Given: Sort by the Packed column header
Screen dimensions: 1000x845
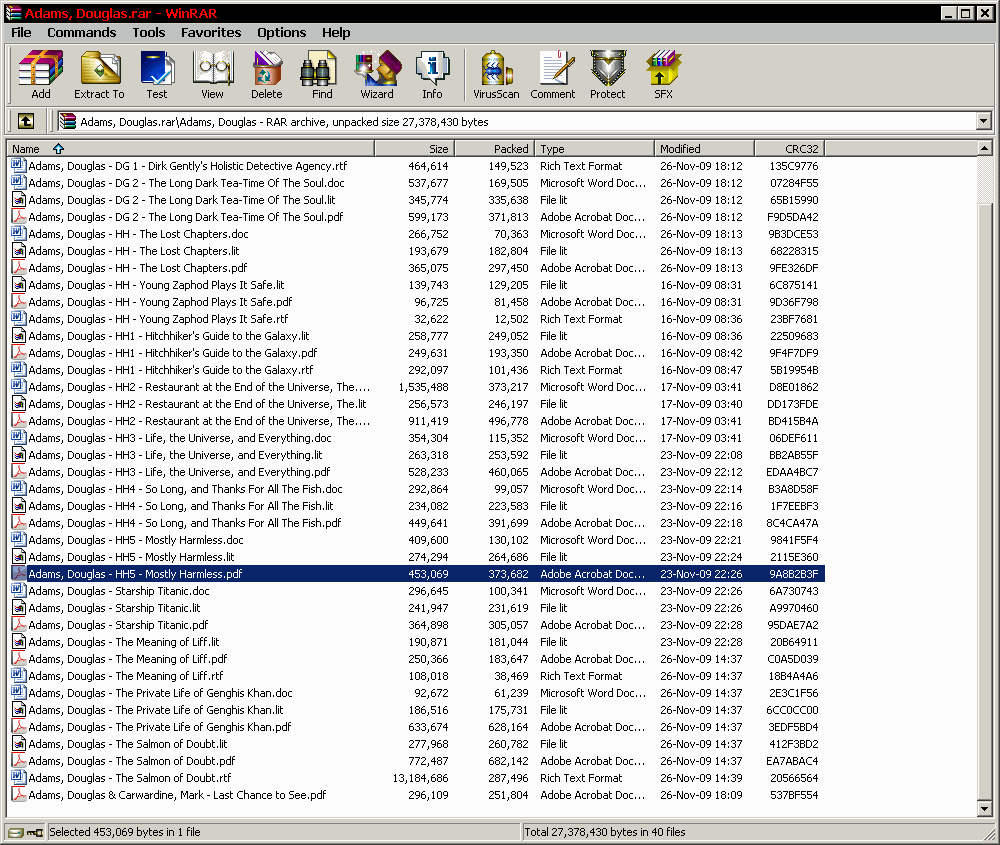Looking at the screenshot, I should (494, 149).
